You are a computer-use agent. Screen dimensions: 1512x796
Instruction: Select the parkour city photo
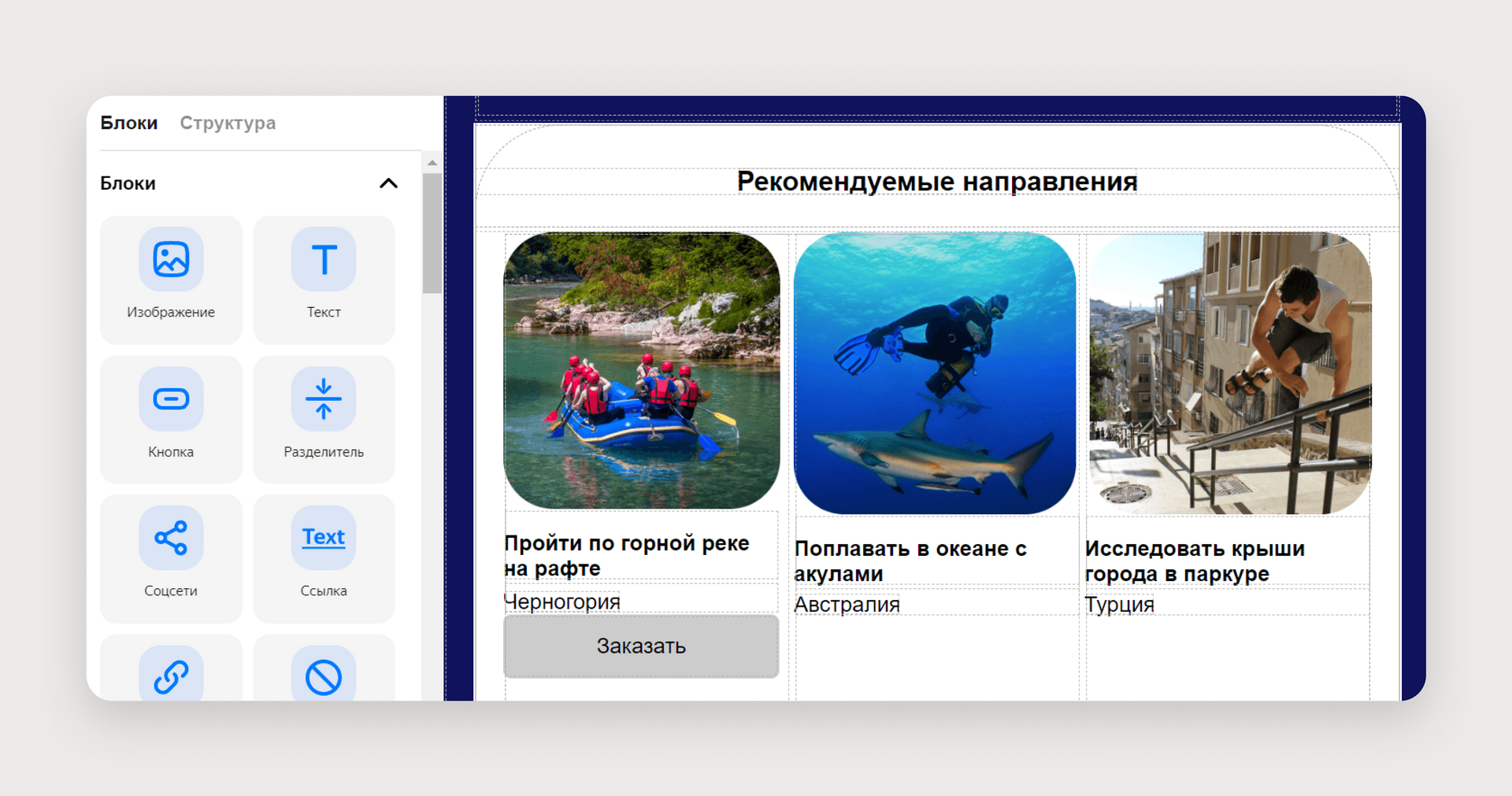pos(1229,373)
